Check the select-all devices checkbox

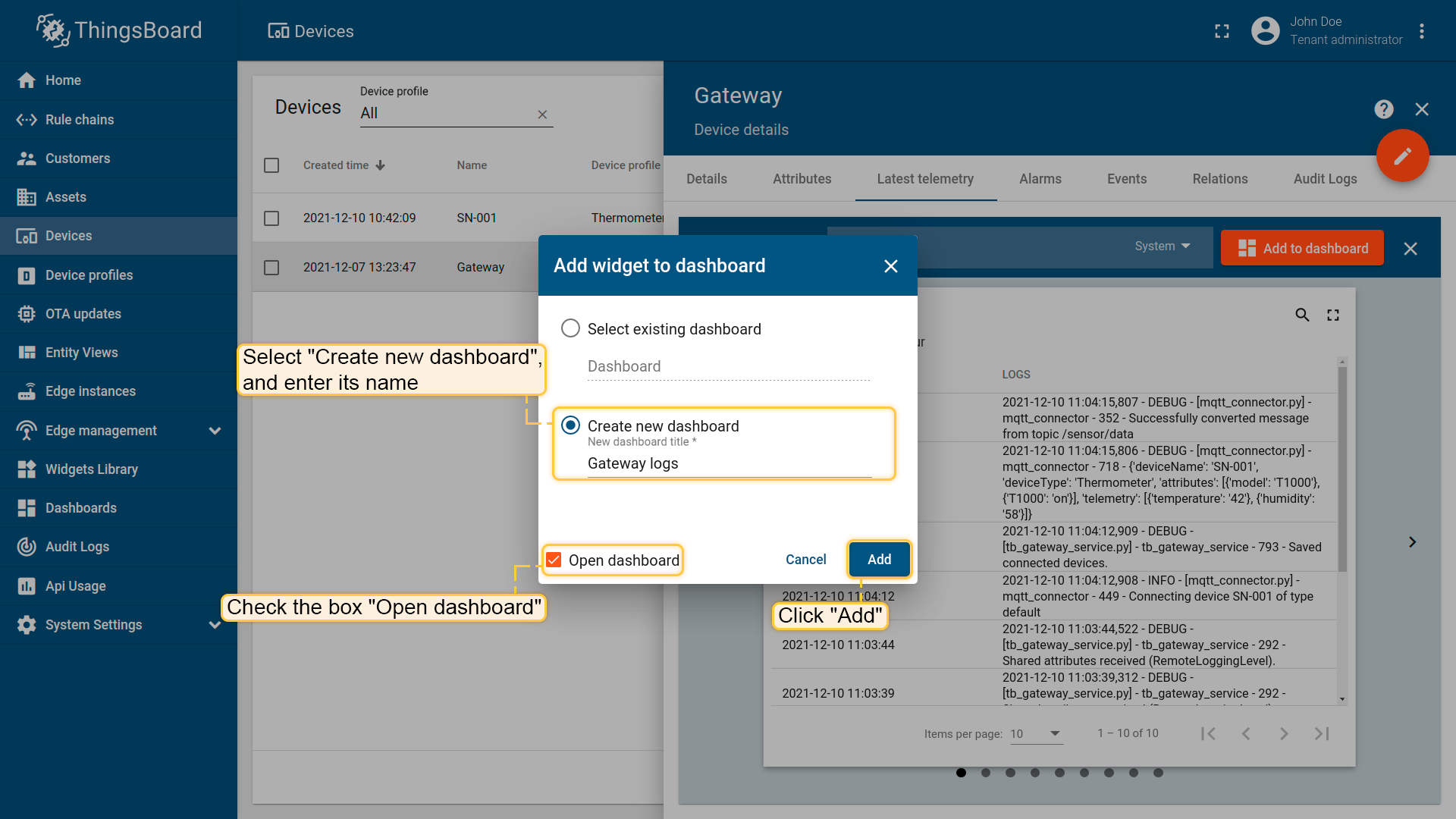(271, 165)
